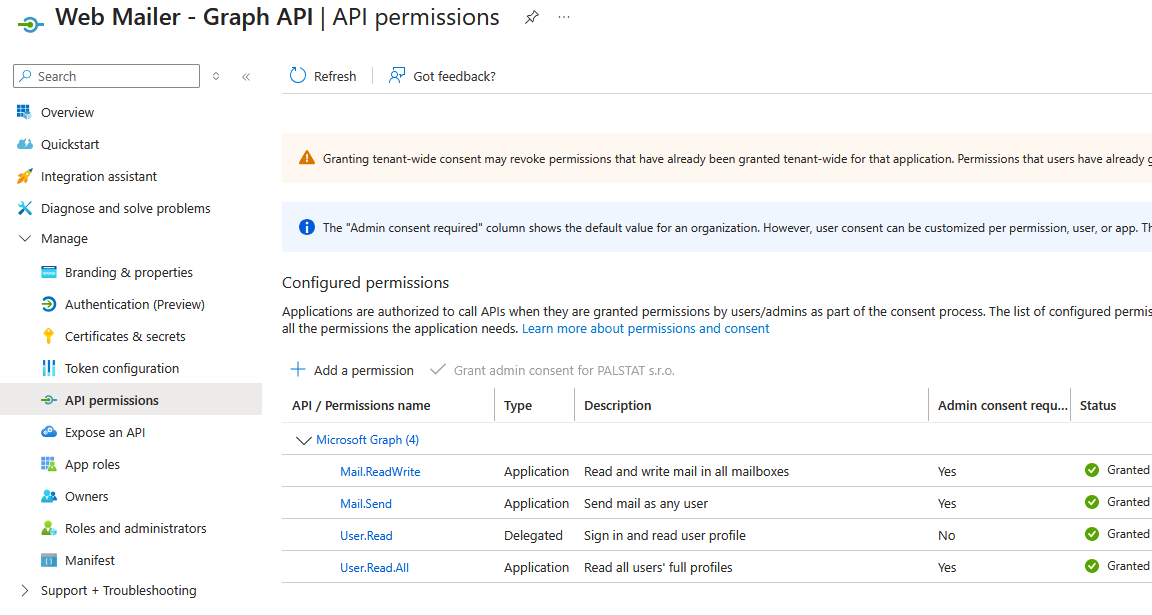Click the Authentication arrow-circle icon
The image size is (1152, 615).
coord(48,304)
